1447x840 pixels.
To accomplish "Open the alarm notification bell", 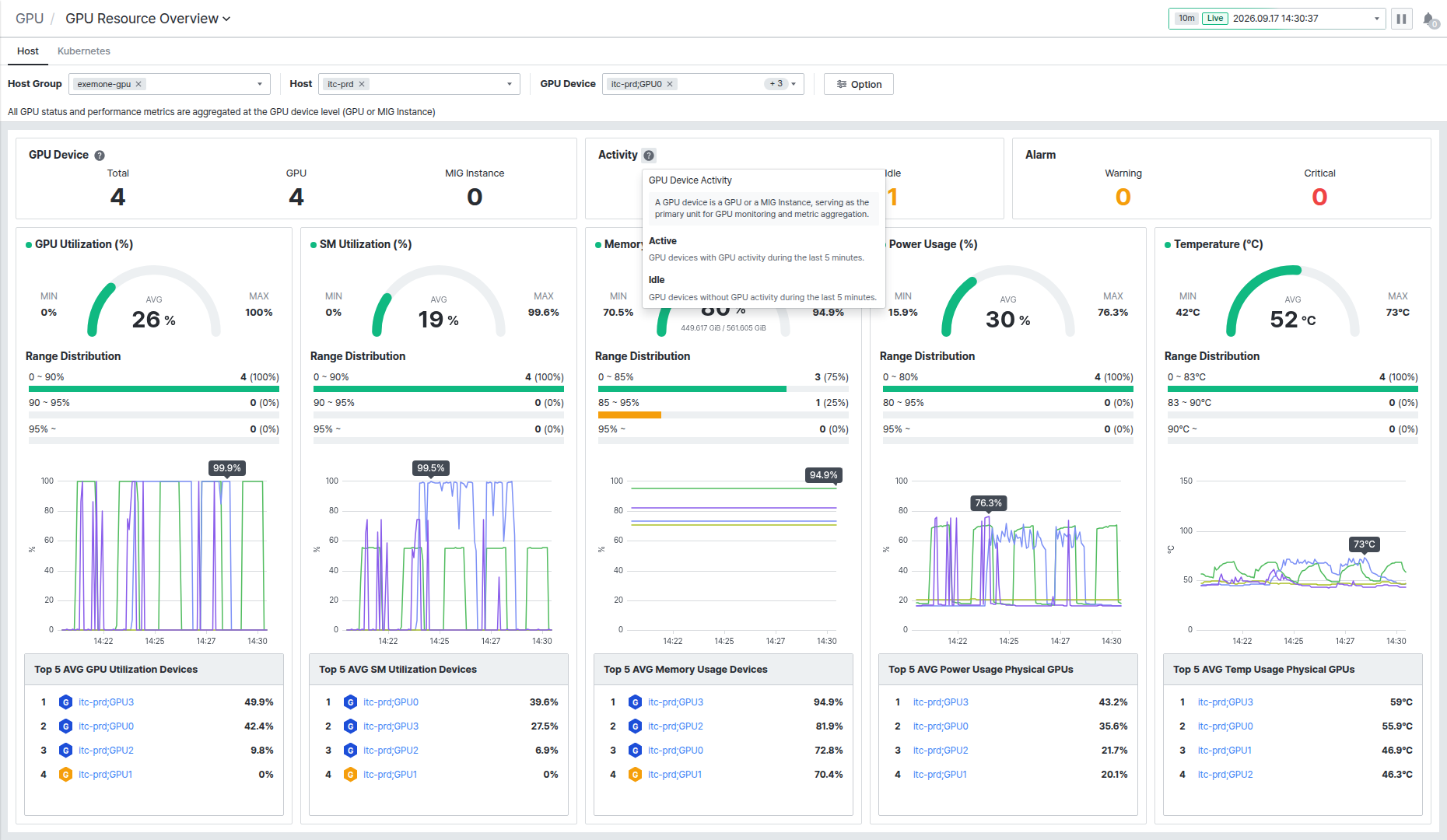I will (1430, 19).
